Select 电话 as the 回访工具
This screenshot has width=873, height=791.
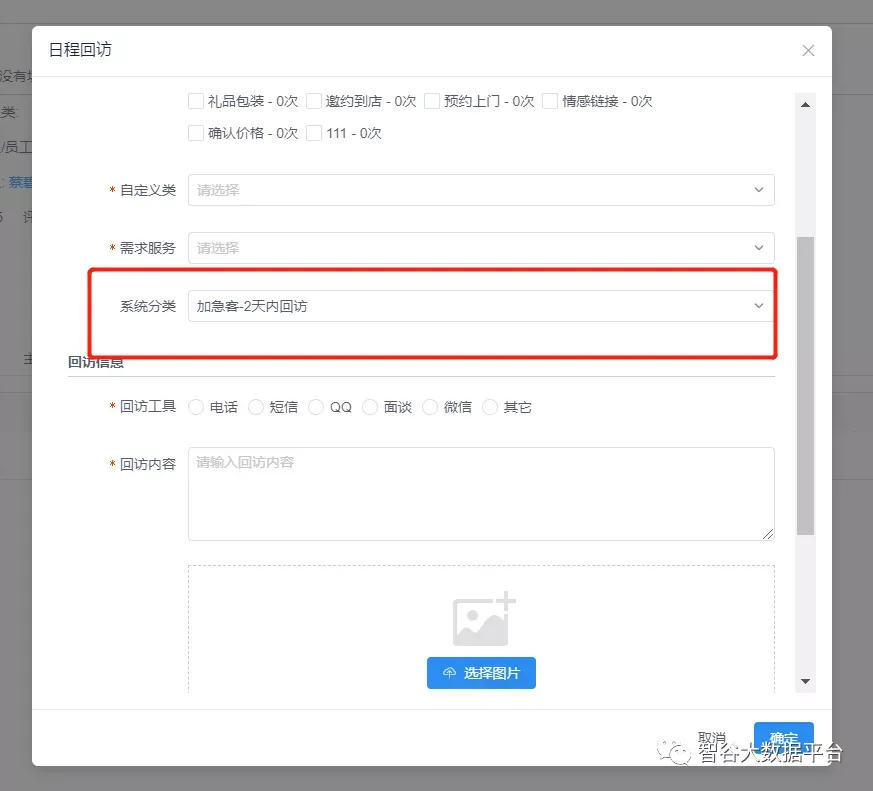point(196,407)
